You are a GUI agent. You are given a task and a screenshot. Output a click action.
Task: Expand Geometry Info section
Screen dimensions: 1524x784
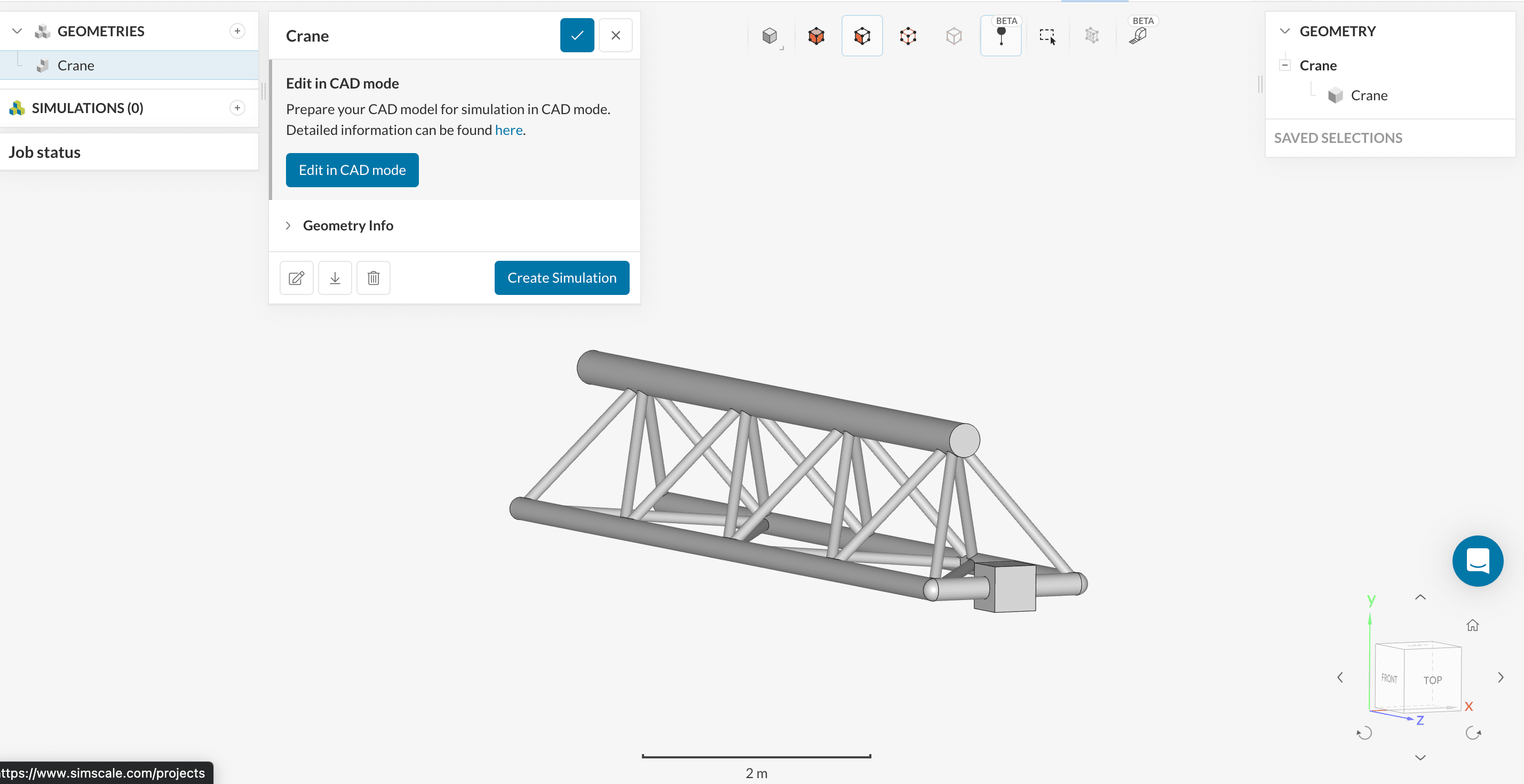click(348, 225)
